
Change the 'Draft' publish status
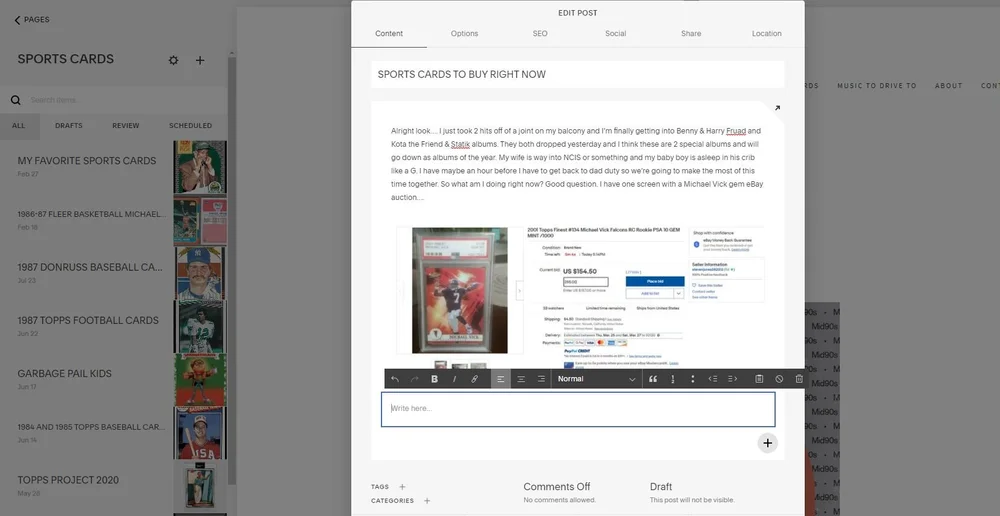pos(661,487)
